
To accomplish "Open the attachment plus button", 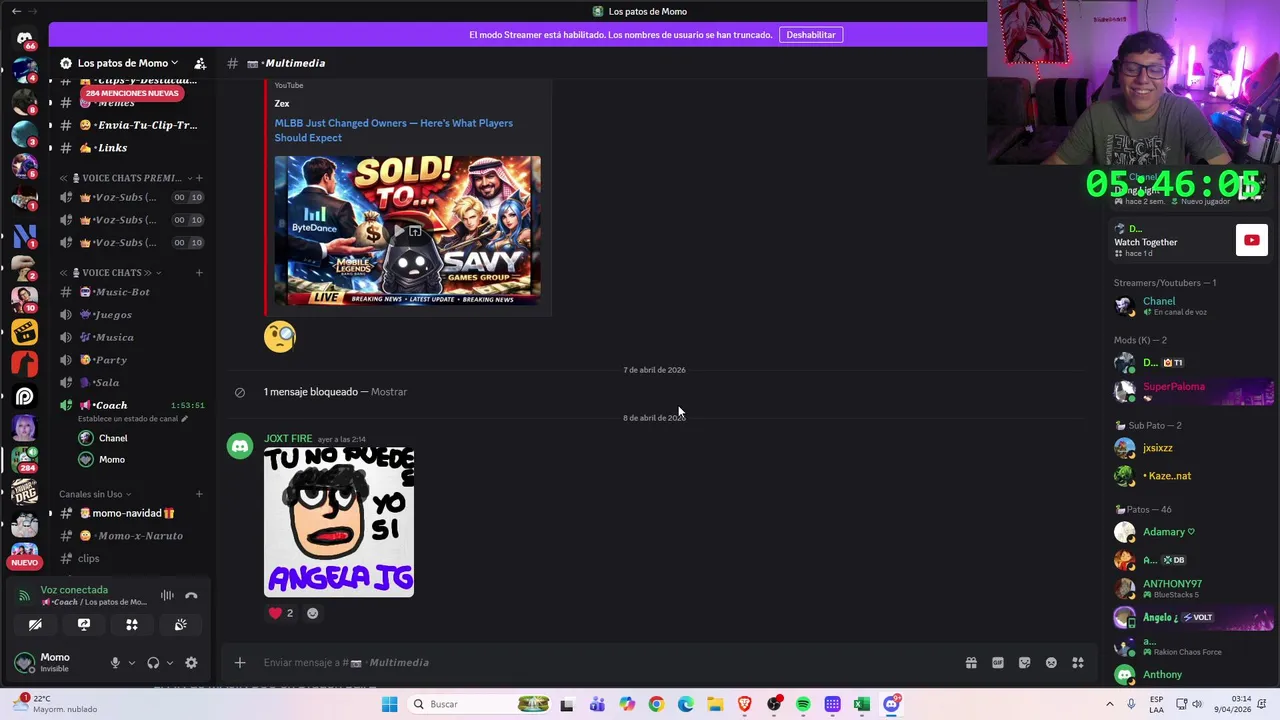I will tap(240, 663).
